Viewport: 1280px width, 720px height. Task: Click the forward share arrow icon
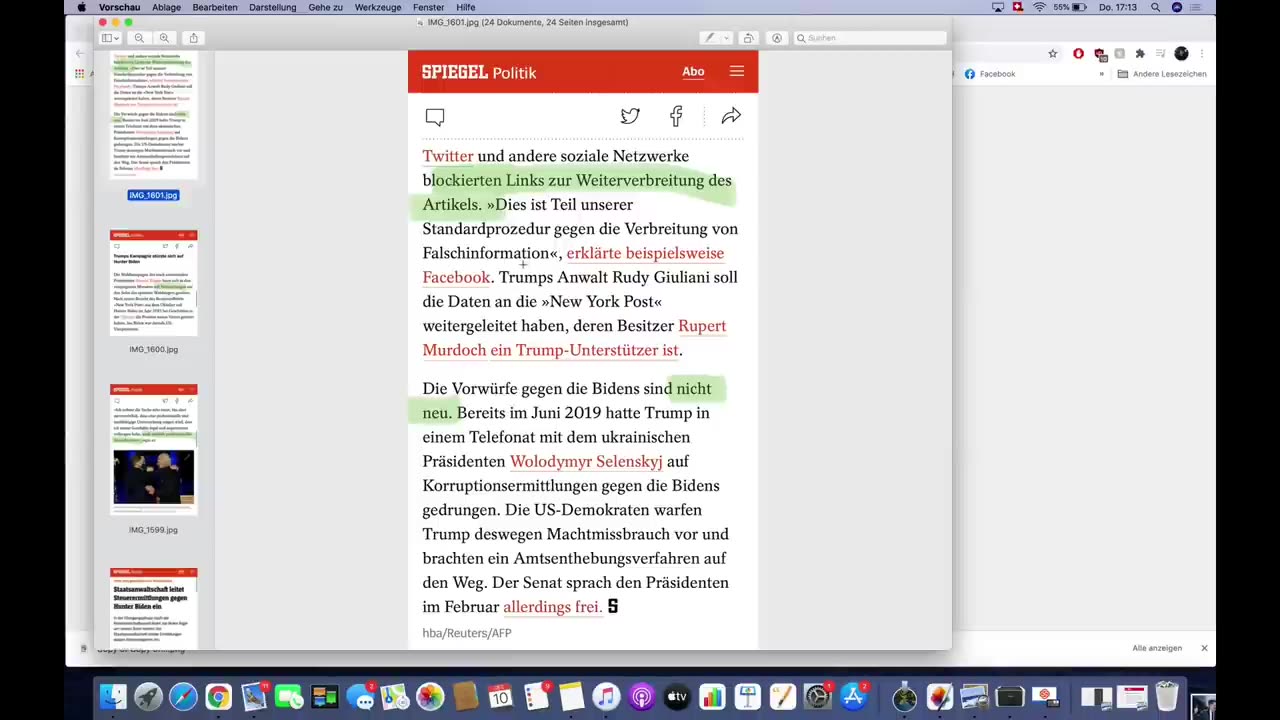731,116
